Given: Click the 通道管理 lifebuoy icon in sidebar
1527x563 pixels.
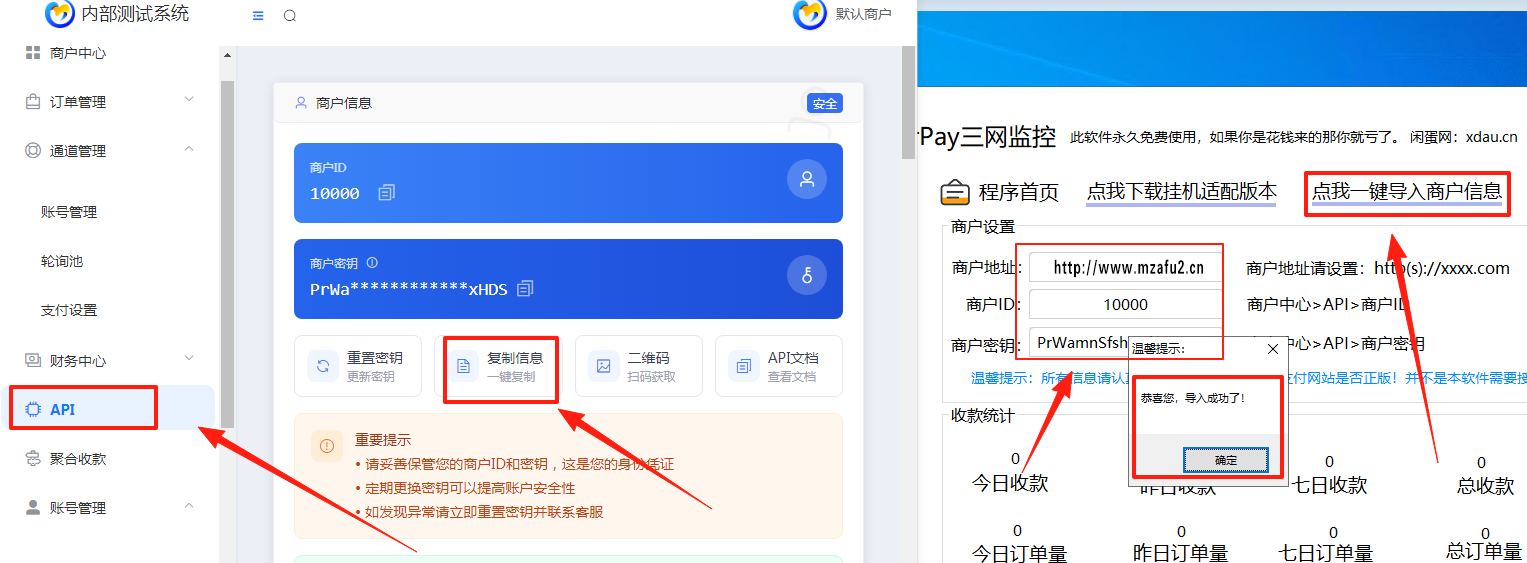Looking at the screenshot, I should pyautogui.click(x=33, y=150).
